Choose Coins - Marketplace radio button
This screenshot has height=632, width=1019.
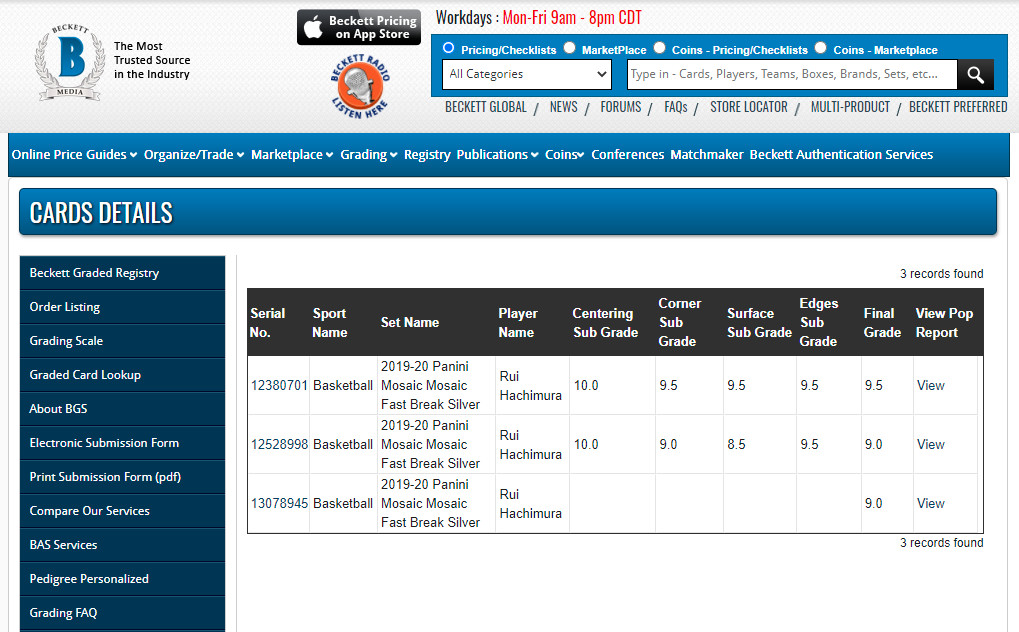pyautogui.click(x=821, y=47)
